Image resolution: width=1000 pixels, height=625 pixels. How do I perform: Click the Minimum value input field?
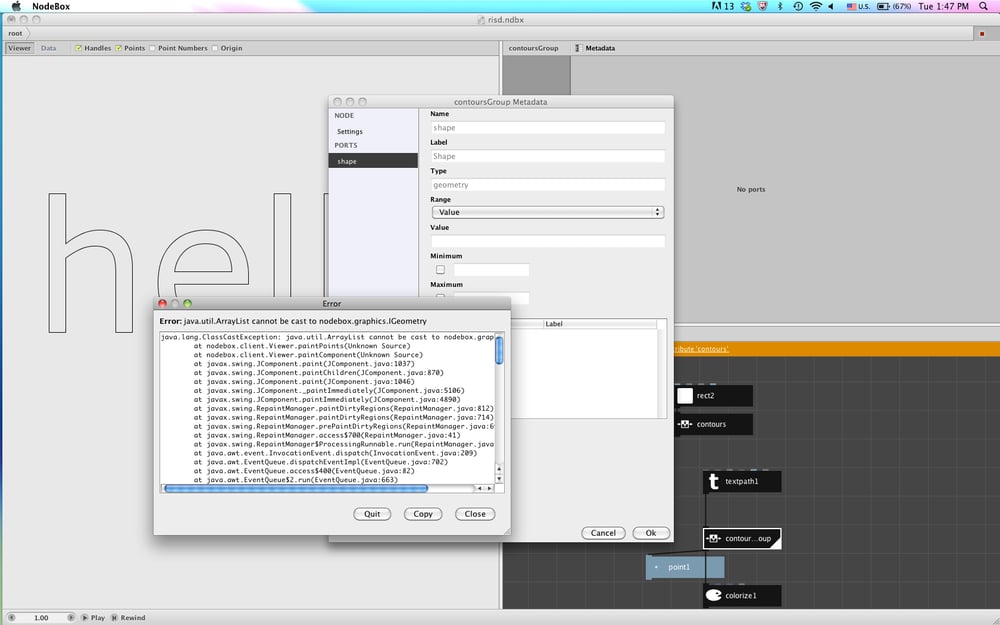(x=491, y=270)
